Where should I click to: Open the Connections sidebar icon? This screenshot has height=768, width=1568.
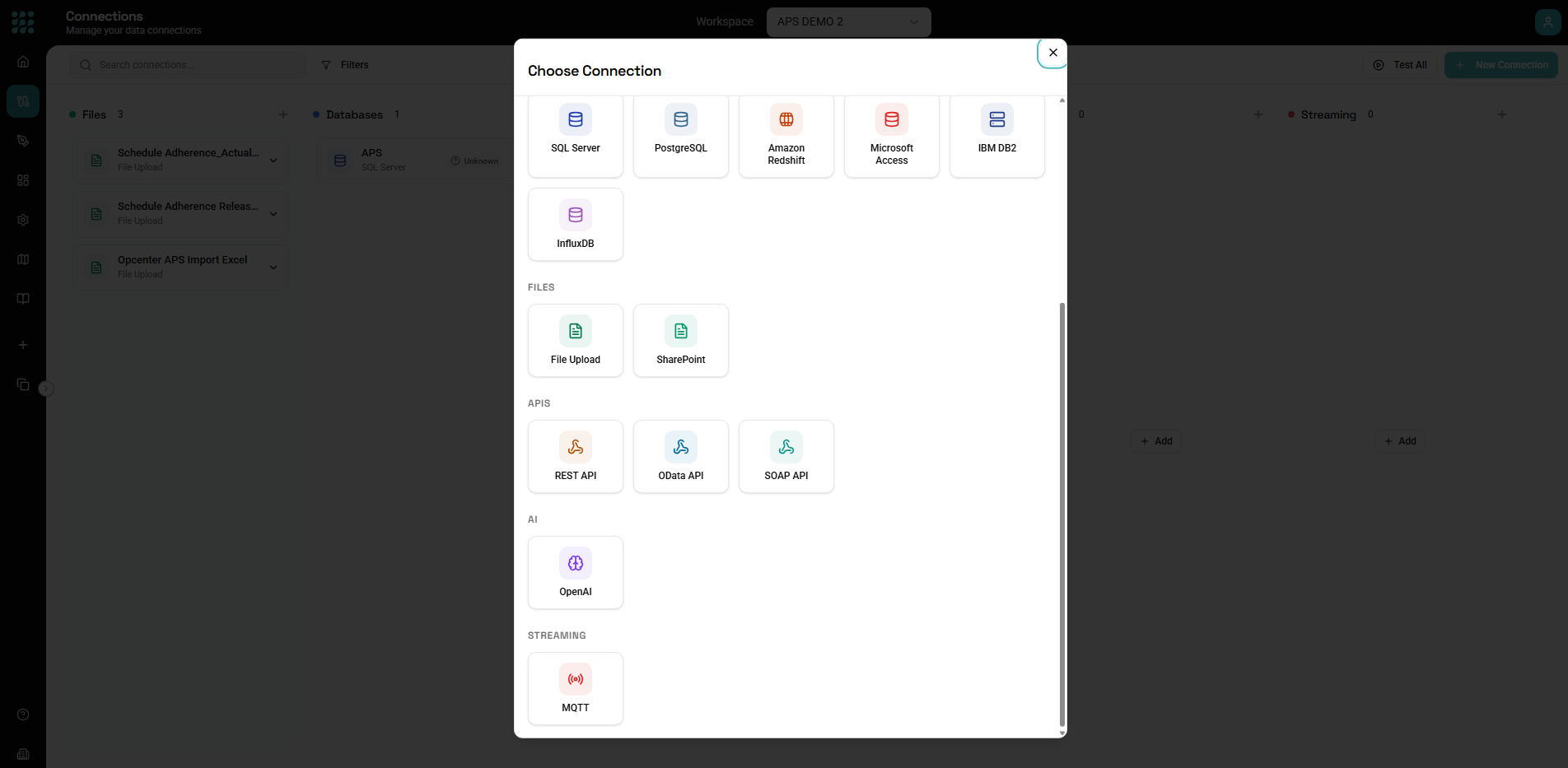point(23,101)
